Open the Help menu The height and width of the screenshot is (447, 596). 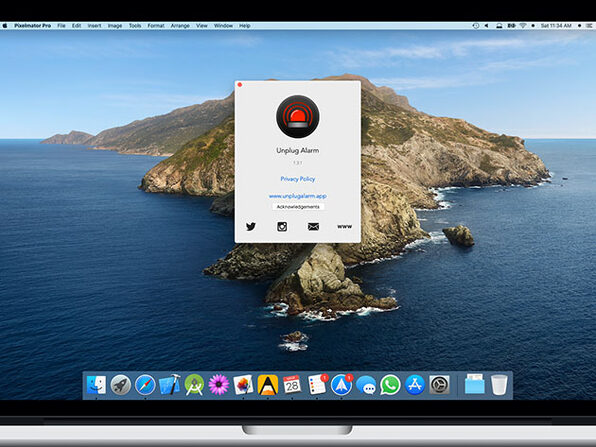pyautogui.click(x=244, y=26)
